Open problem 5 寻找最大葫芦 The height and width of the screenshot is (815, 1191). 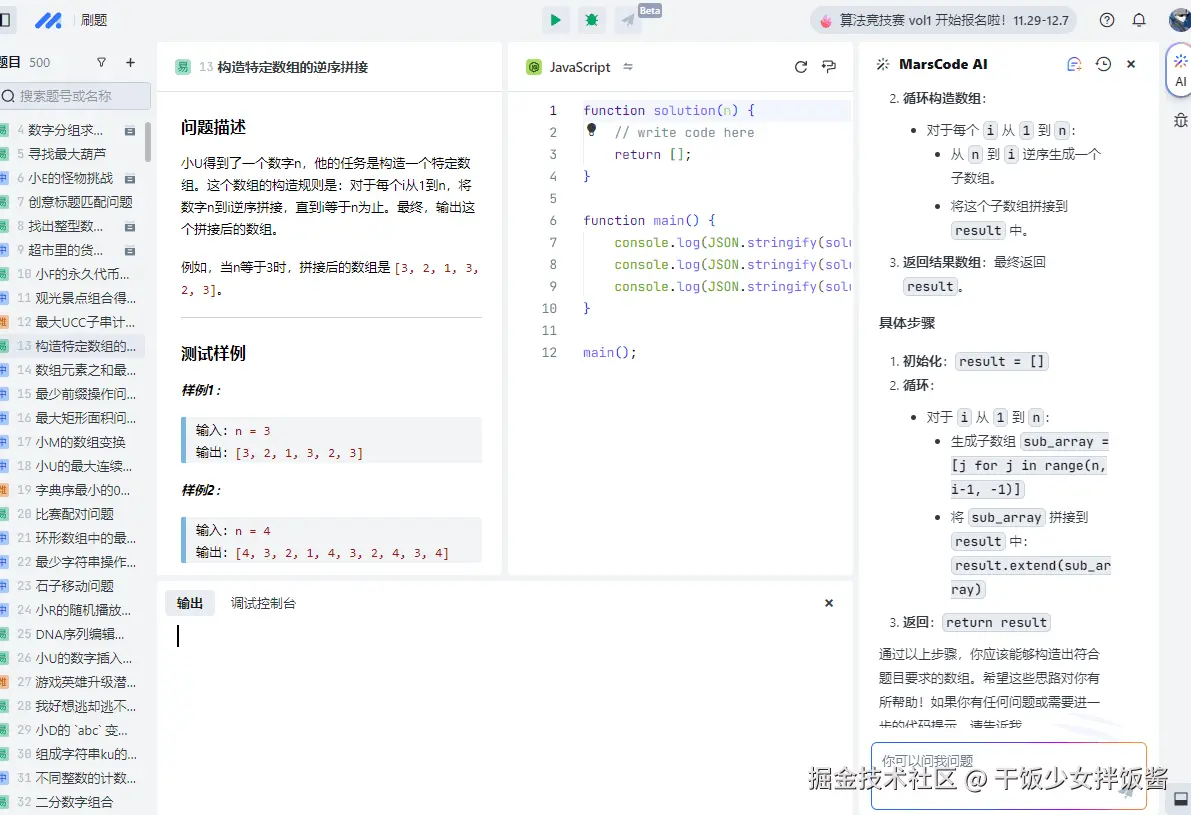pos(67,153)
